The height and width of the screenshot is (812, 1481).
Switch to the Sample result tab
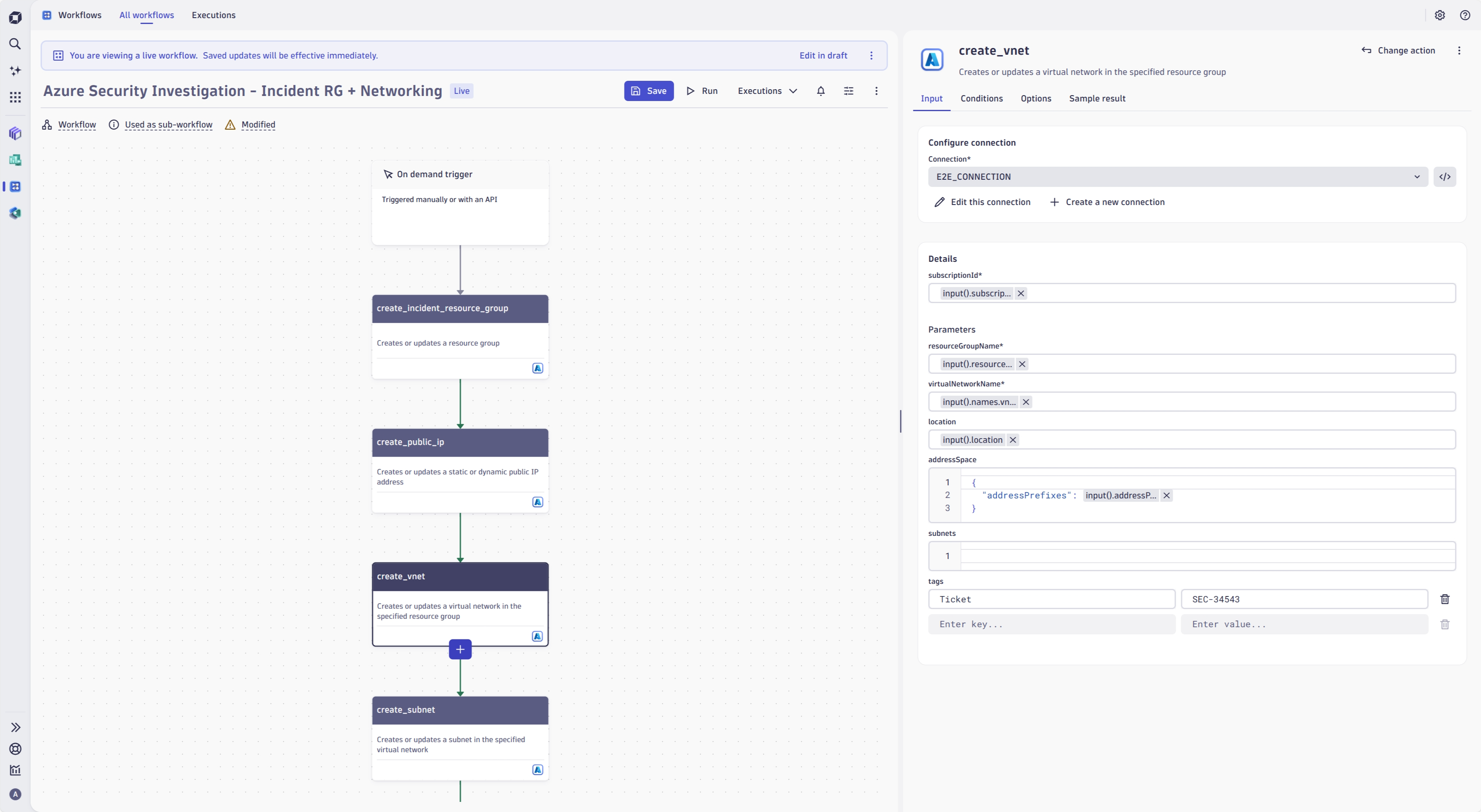pyautogui.click(x=1097, y=98)
